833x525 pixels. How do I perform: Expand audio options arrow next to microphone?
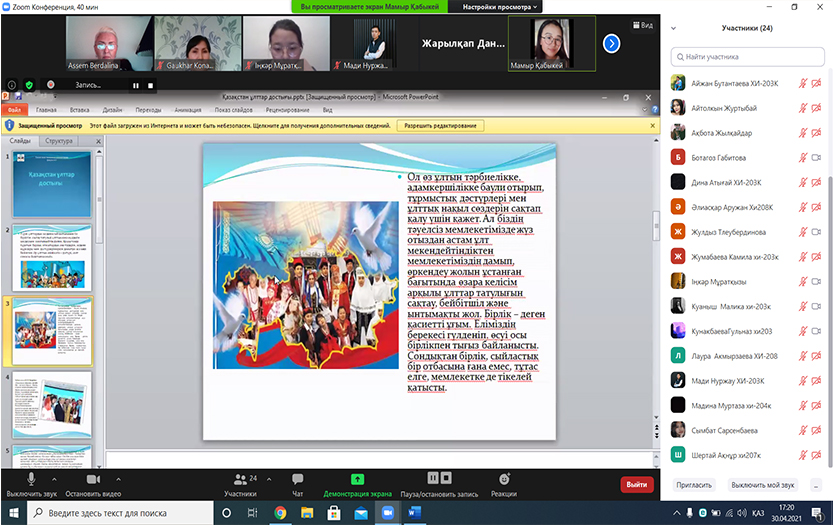[58, 479]
